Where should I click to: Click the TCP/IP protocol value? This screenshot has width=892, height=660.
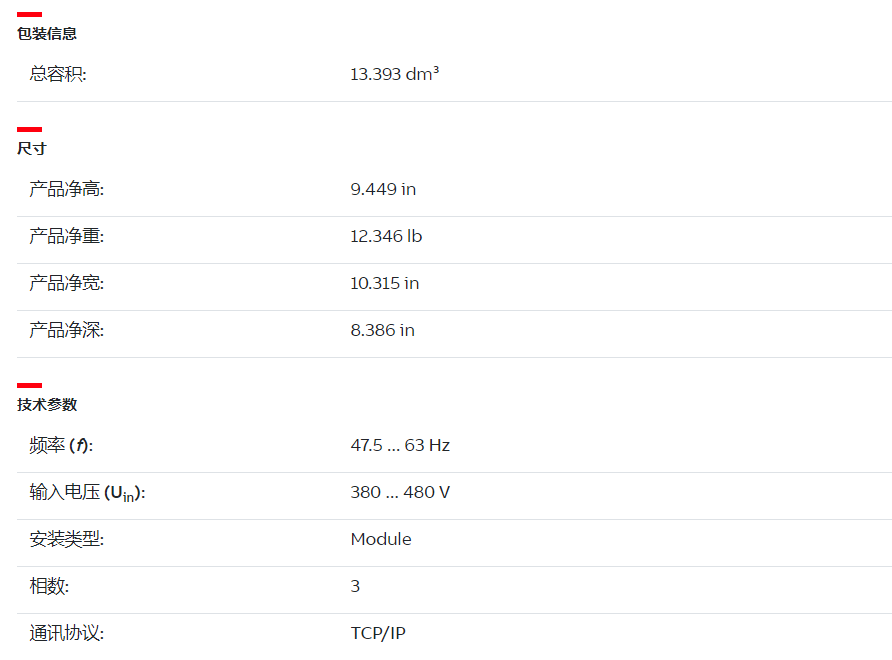click(378, 633)
